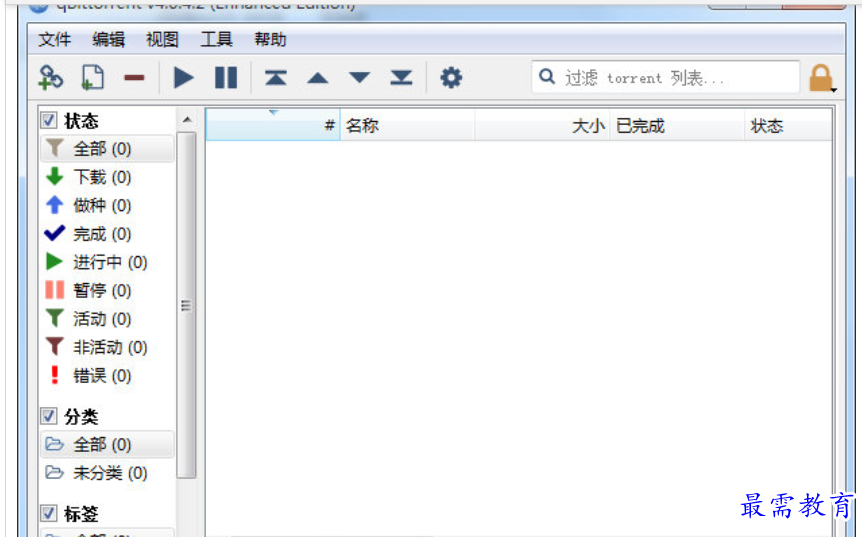The height and width of the screenshot is (537, 862).
Task: Select the 未分类 (0) category
Action: 107,473
